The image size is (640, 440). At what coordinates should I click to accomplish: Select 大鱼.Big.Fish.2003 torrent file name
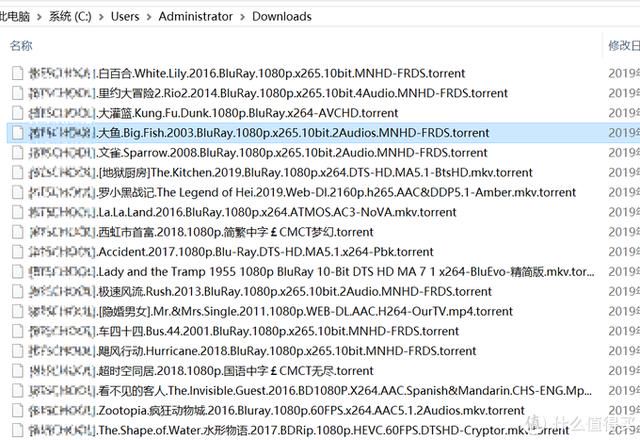(258, 133)
